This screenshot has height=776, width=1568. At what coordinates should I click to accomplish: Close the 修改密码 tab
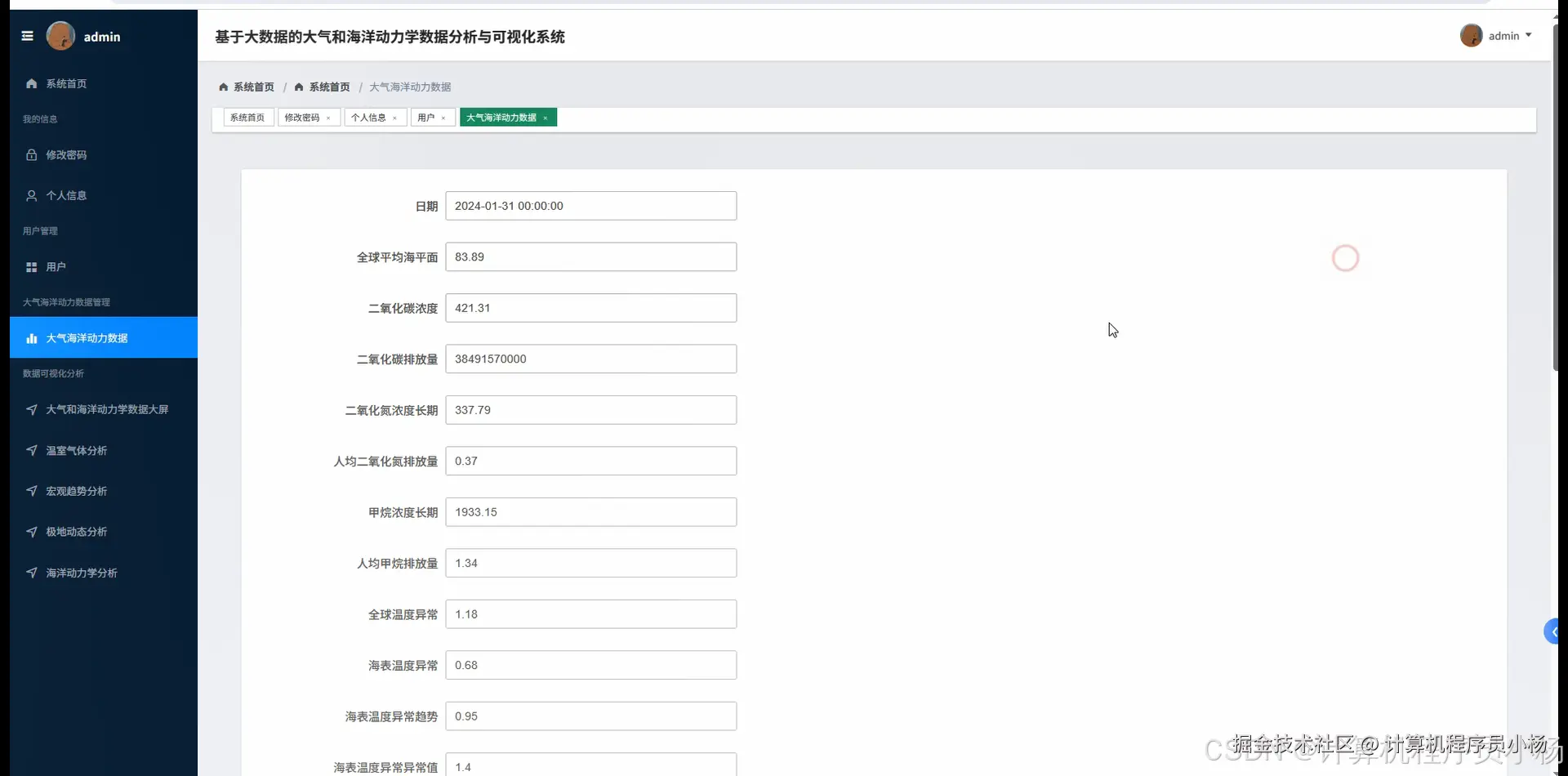coord(328,118)
